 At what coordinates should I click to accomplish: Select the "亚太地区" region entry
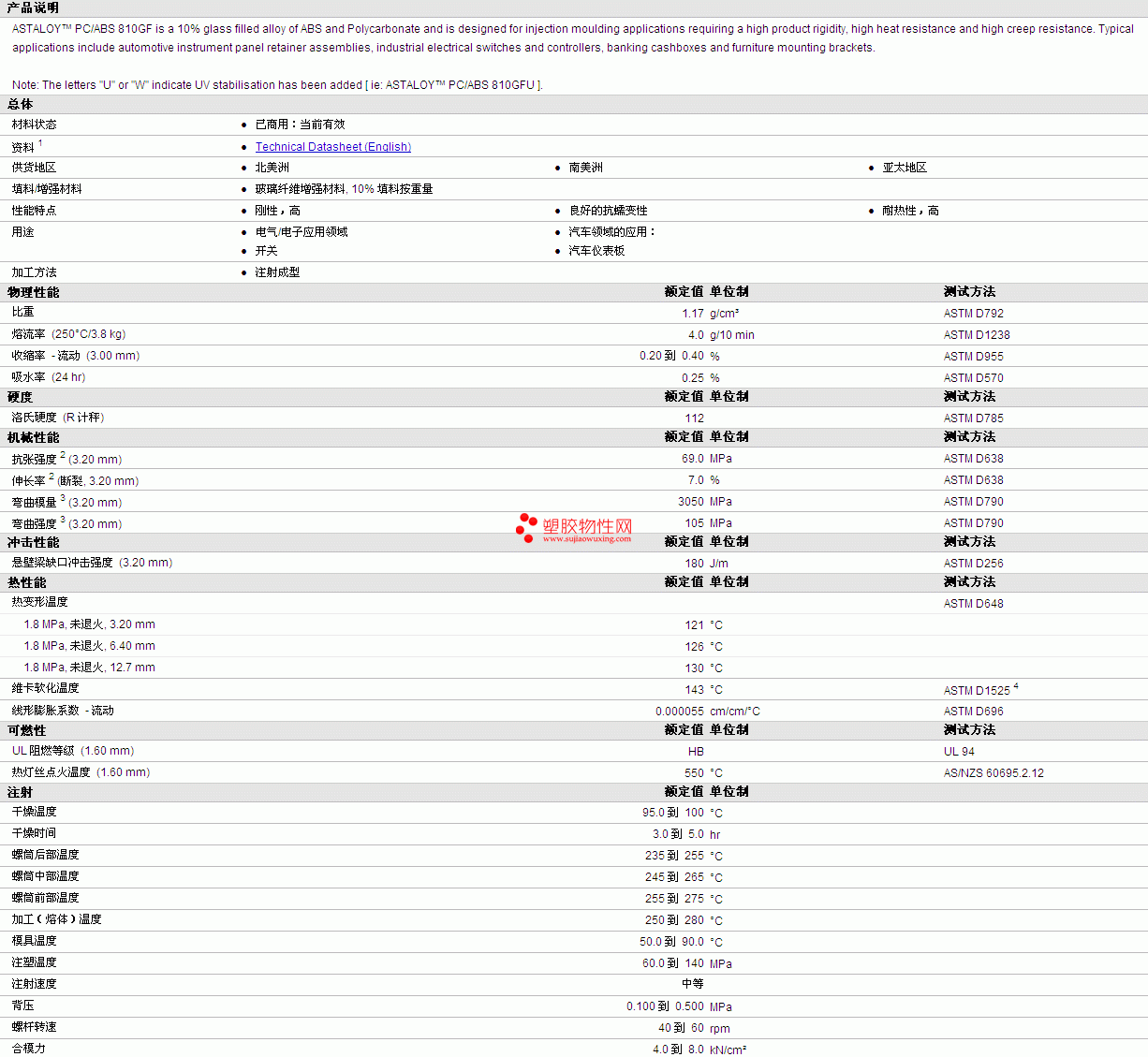(905, 168)
